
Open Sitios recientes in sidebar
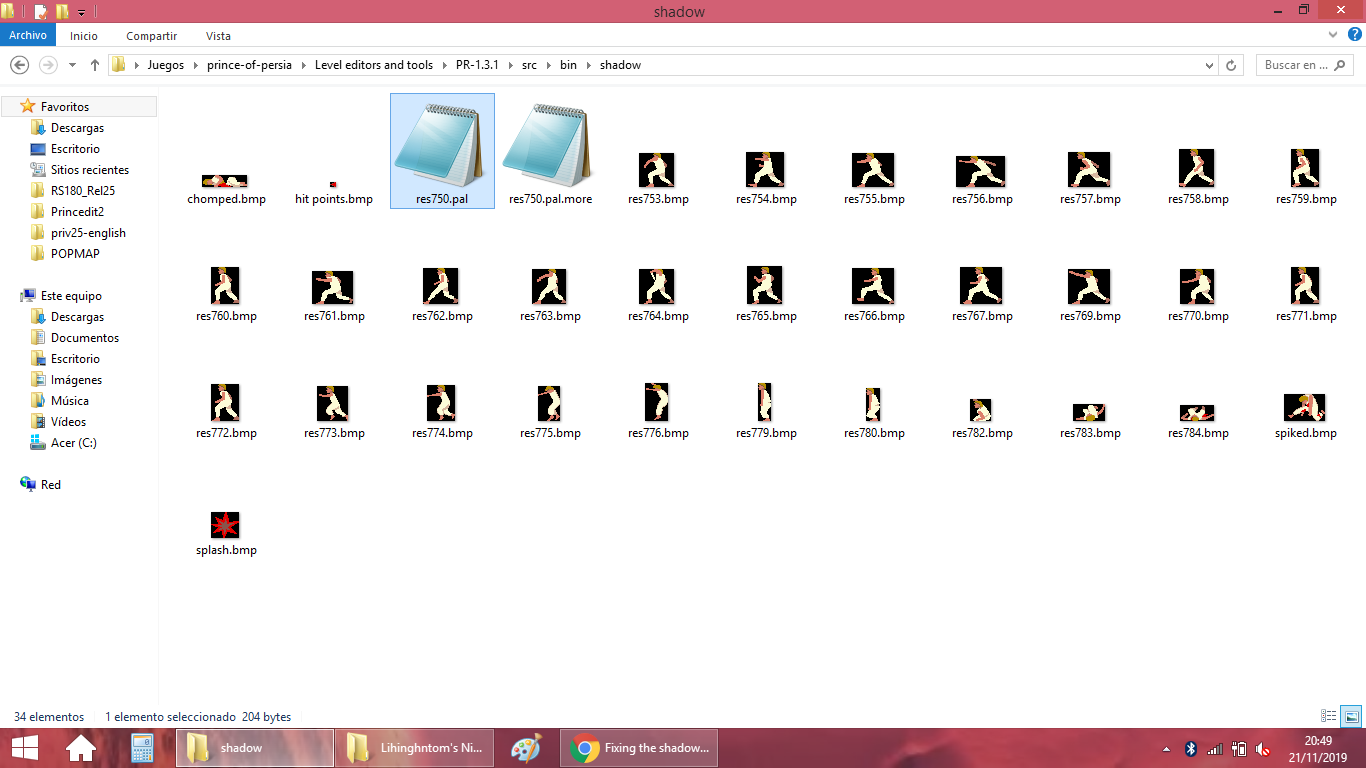[89, 170]
